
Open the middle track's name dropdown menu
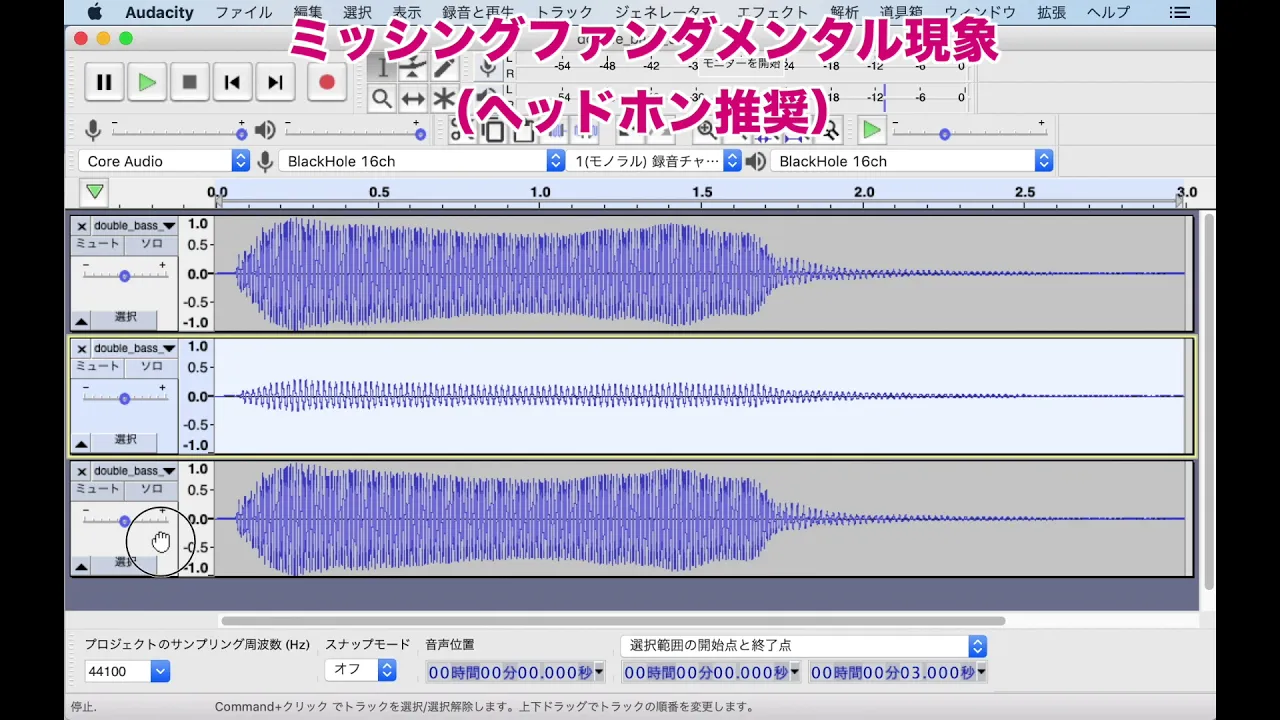point(134,349)
